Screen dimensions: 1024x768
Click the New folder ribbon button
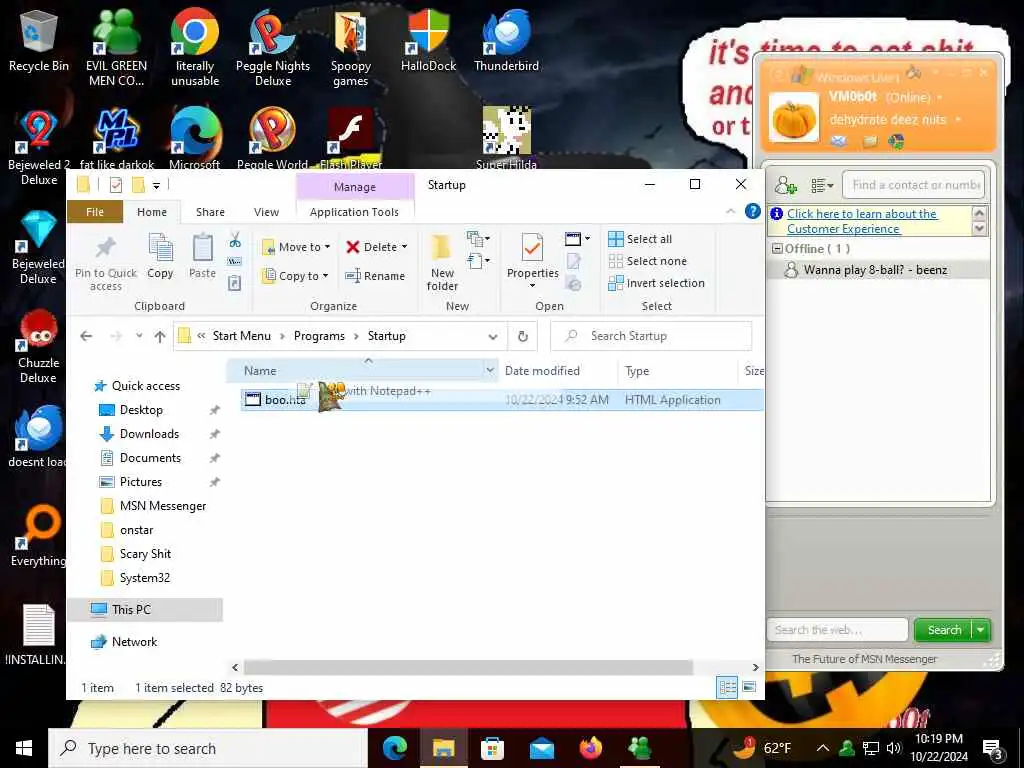(x=442, y=263)
